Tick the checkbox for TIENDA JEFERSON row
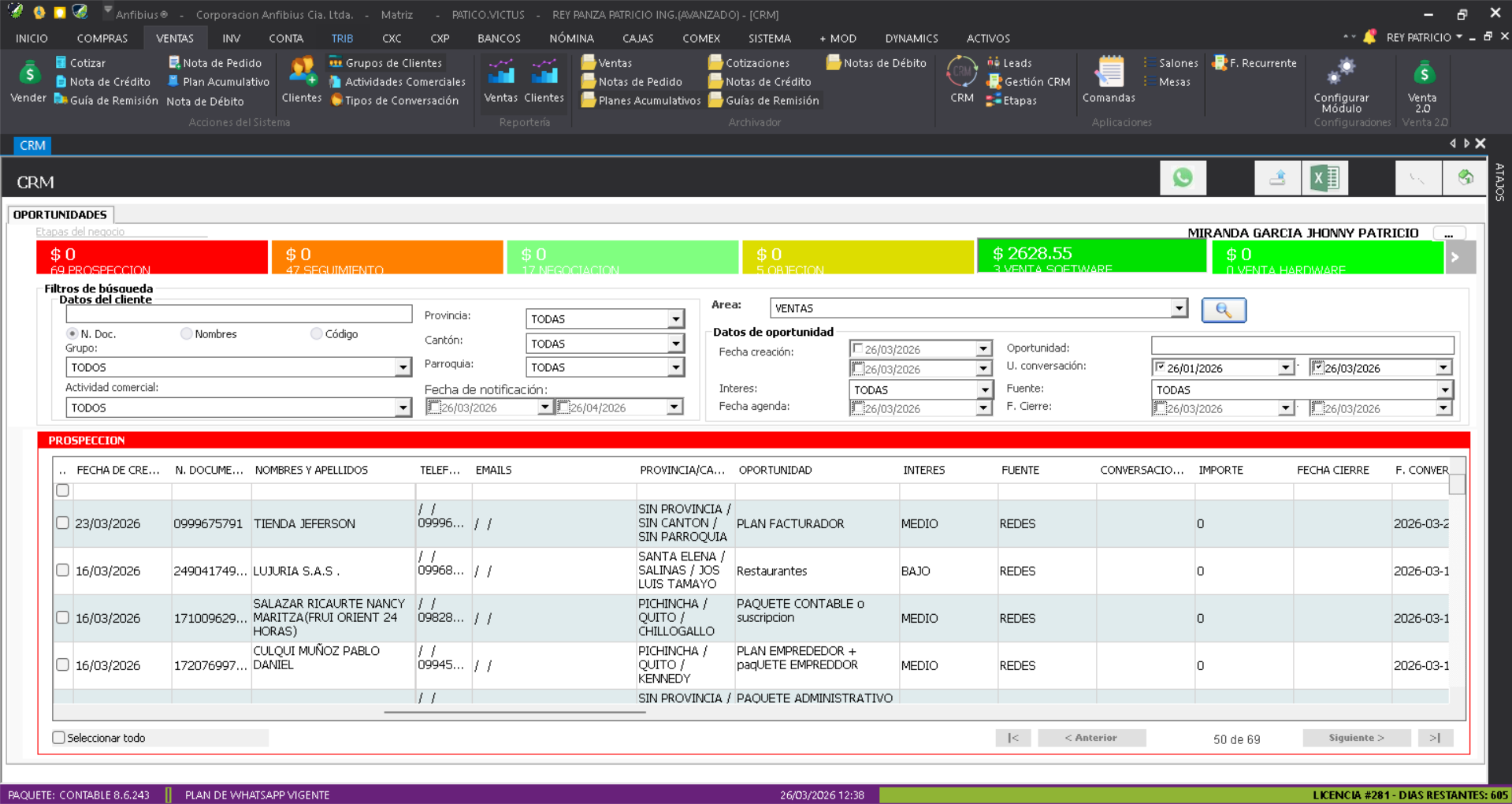 coord(63,523)
